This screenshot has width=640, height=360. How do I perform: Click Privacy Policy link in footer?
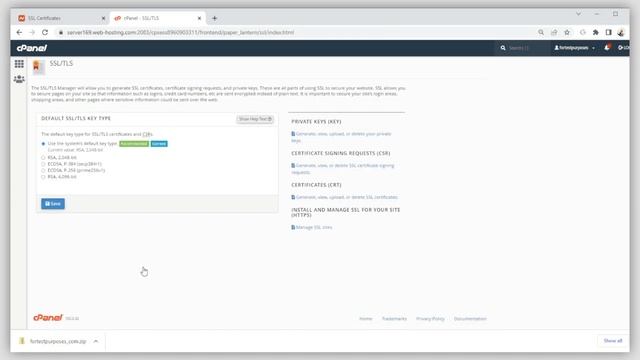[430, 318]
